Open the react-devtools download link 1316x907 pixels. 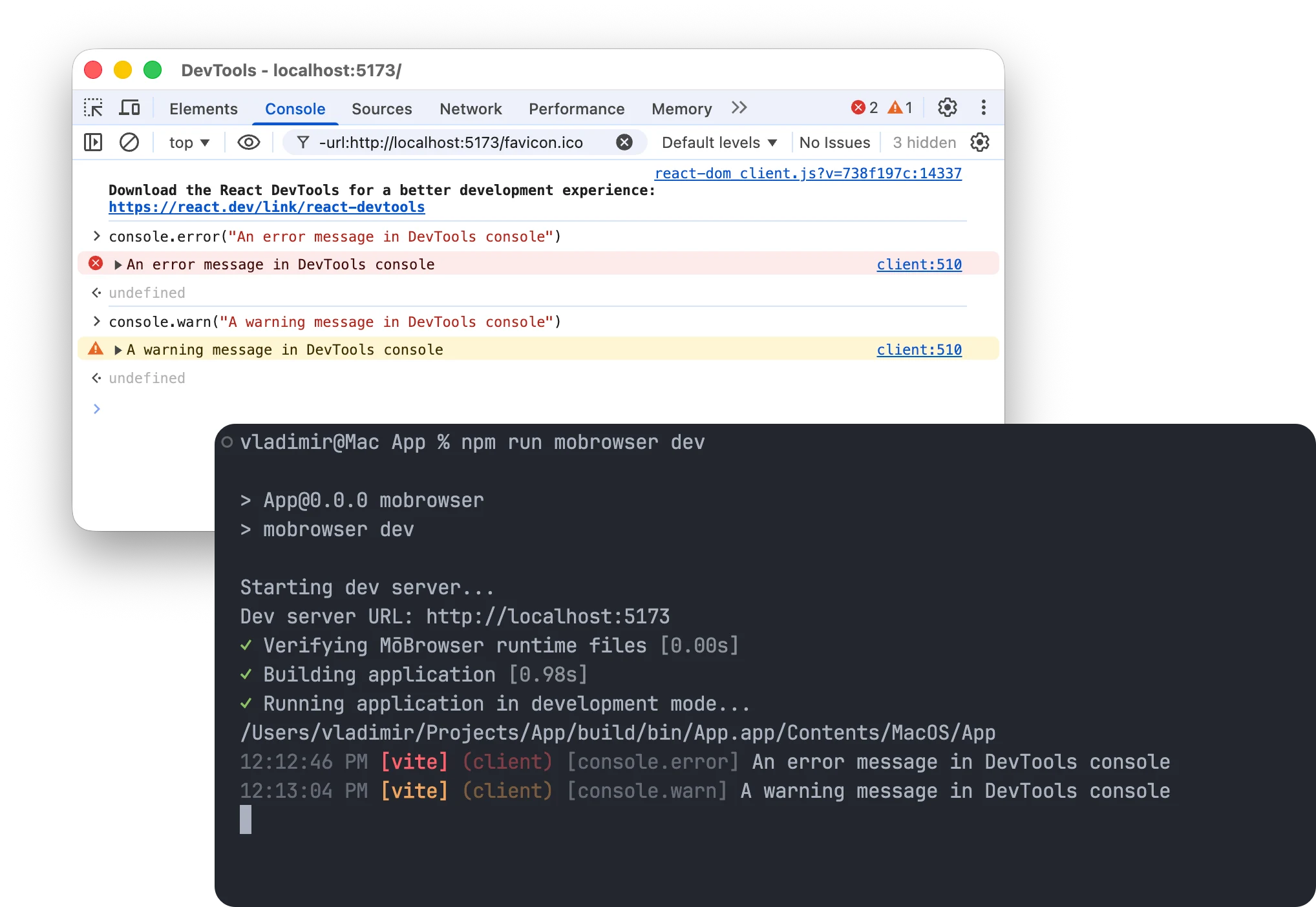pyautogui.click(x=266, y=207)
